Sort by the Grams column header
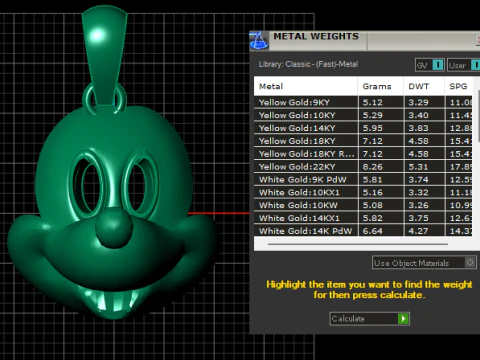Image resolution: width=480 pixels, height=360 pixels. pyautogui.click(x=381, y=86)
